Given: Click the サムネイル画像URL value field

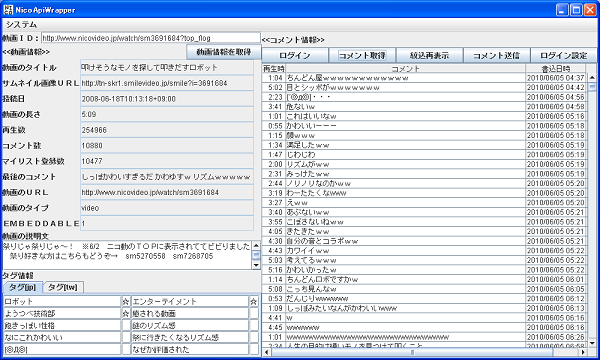Looking at the screenshot, I should tap(167, 83).
